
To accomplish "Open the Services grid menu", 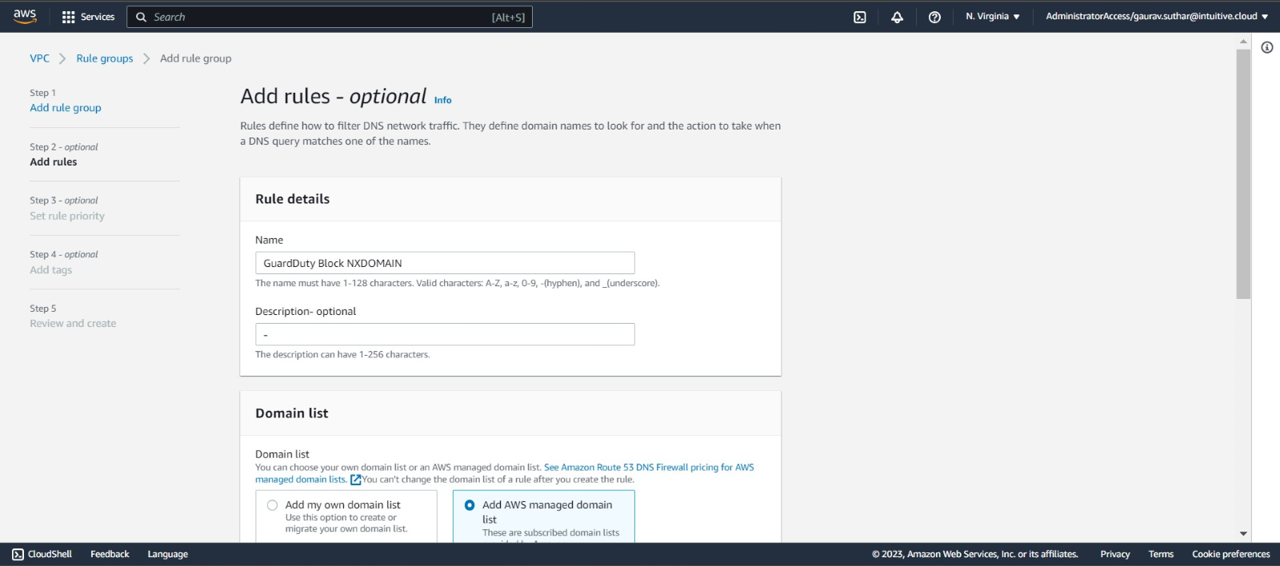I will coord(69,17).
